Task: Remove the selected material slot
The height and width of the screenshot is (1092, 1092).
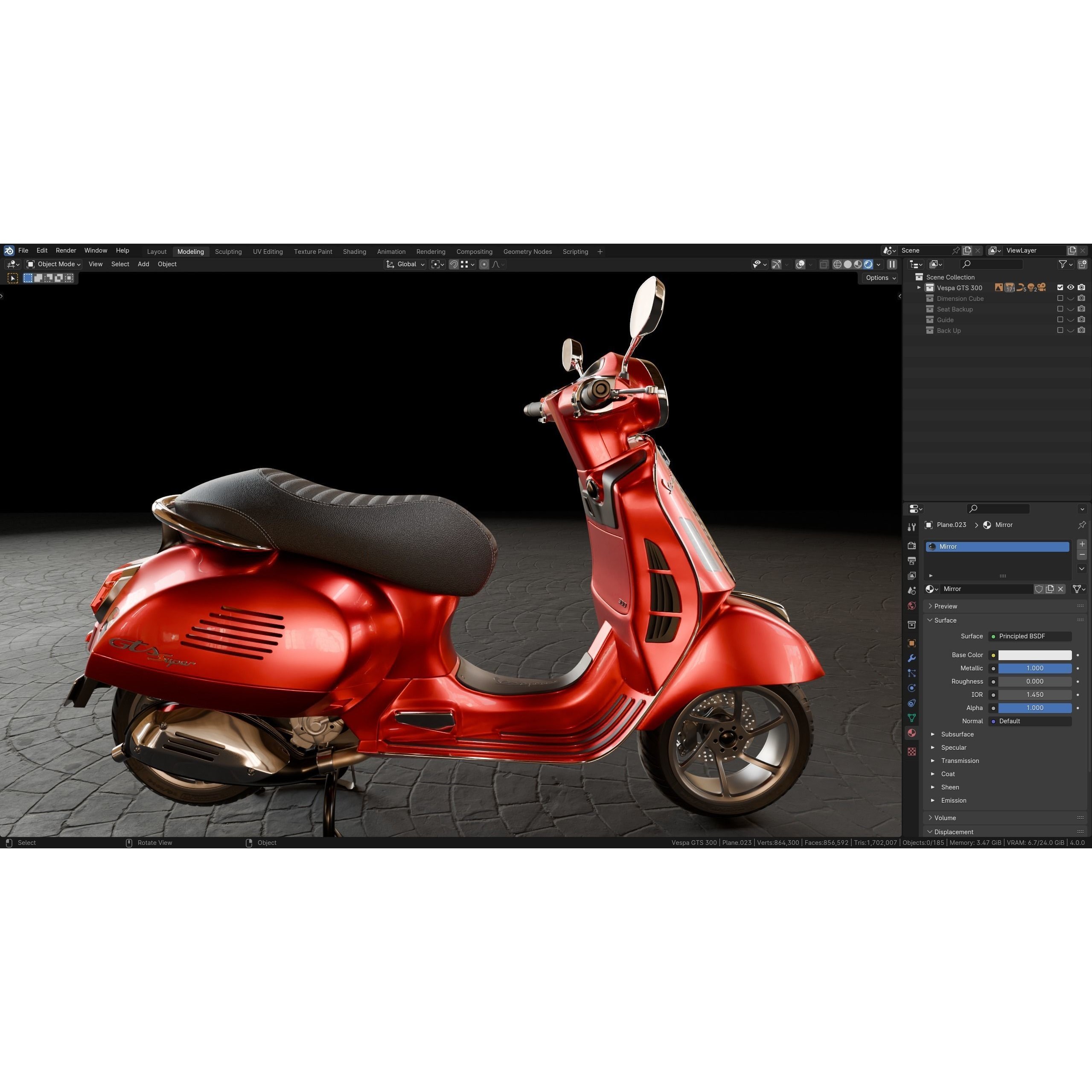Action: tap(1082, 554)
